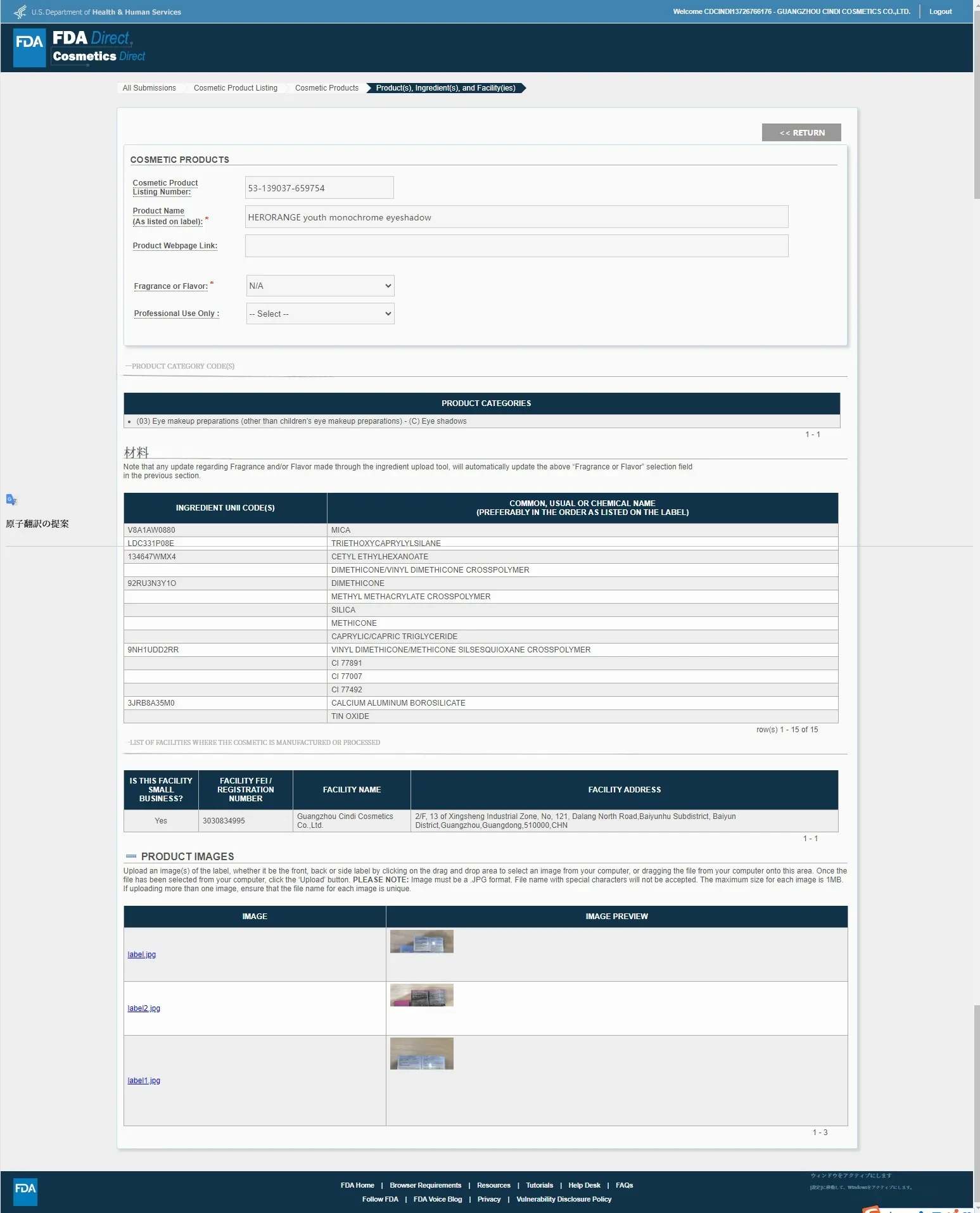
Task: Open Privacy footer link
Action: (x=489, y=1199)
